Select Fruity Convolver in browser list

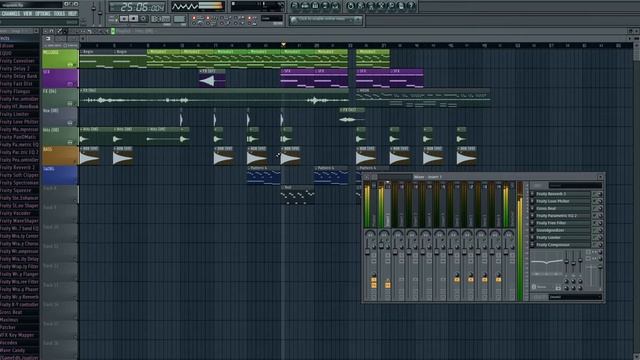coord(17,61)
